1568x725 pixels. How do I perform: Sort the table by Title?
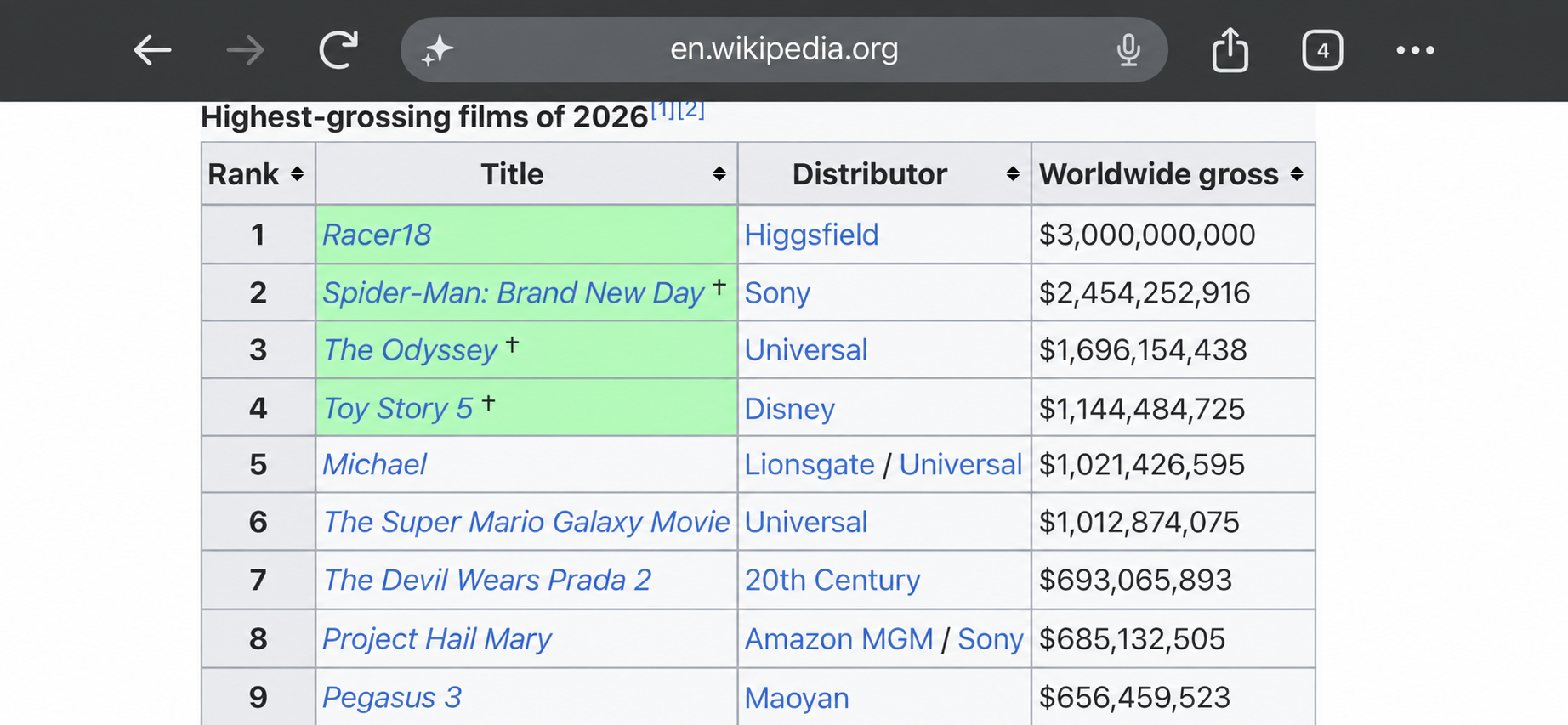click(x=719, y=173)
